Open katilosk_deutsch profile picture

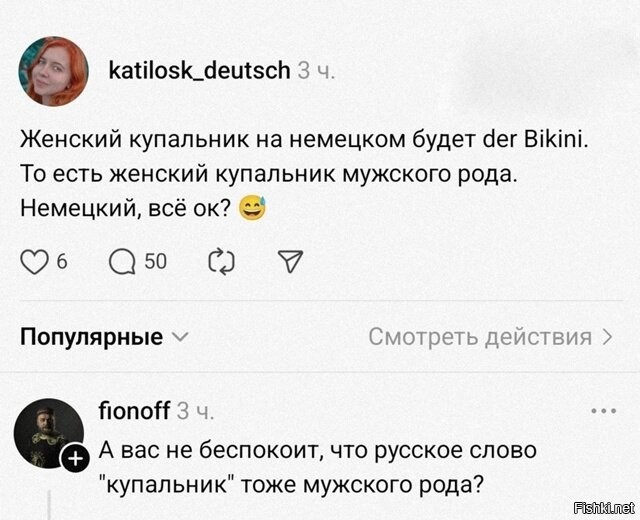coord(52,70)
